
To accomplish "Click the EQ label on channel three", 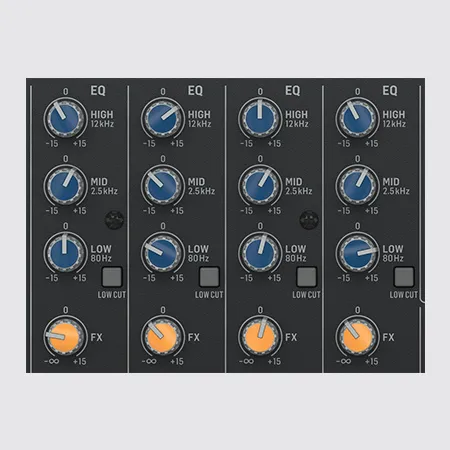I will 293,91.
